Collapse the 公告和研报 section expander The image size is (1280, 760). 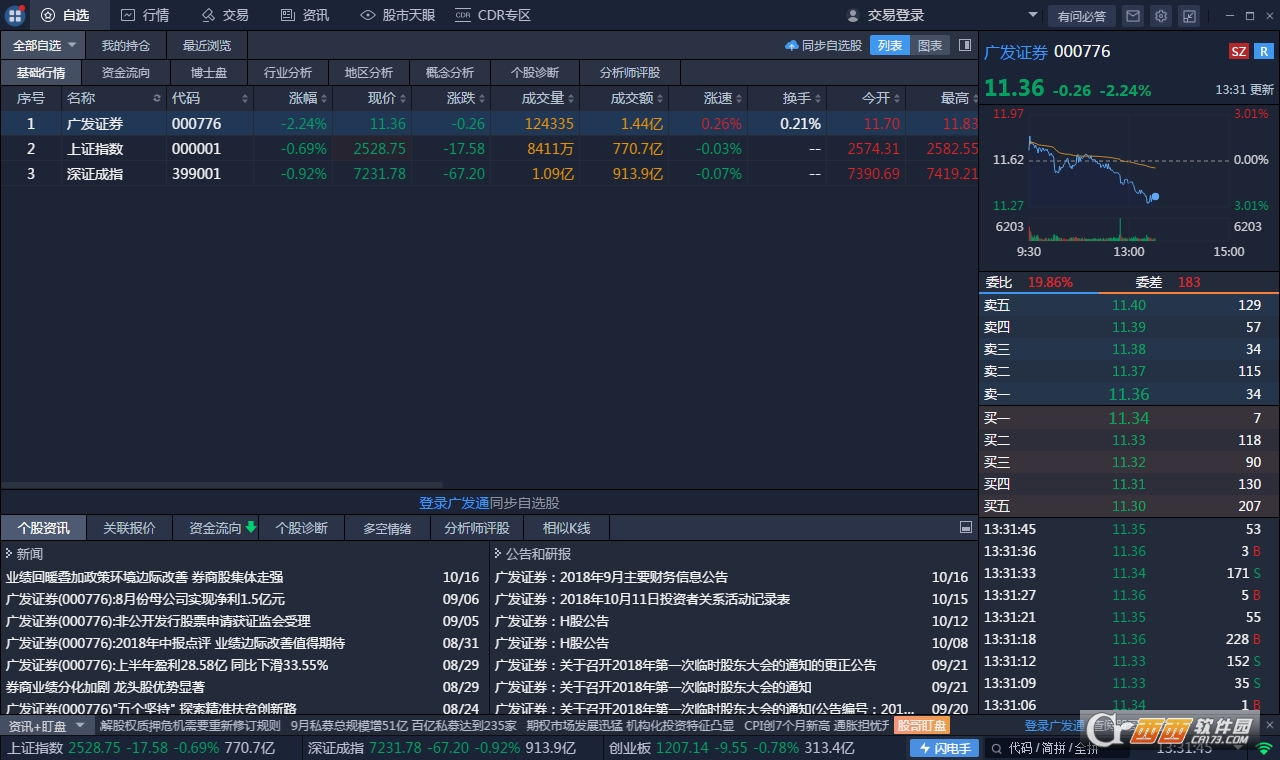click(x=498, y=553)
